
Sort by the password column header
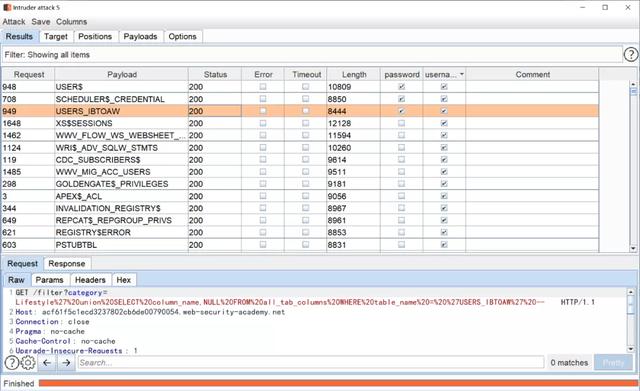pos(402,74)
